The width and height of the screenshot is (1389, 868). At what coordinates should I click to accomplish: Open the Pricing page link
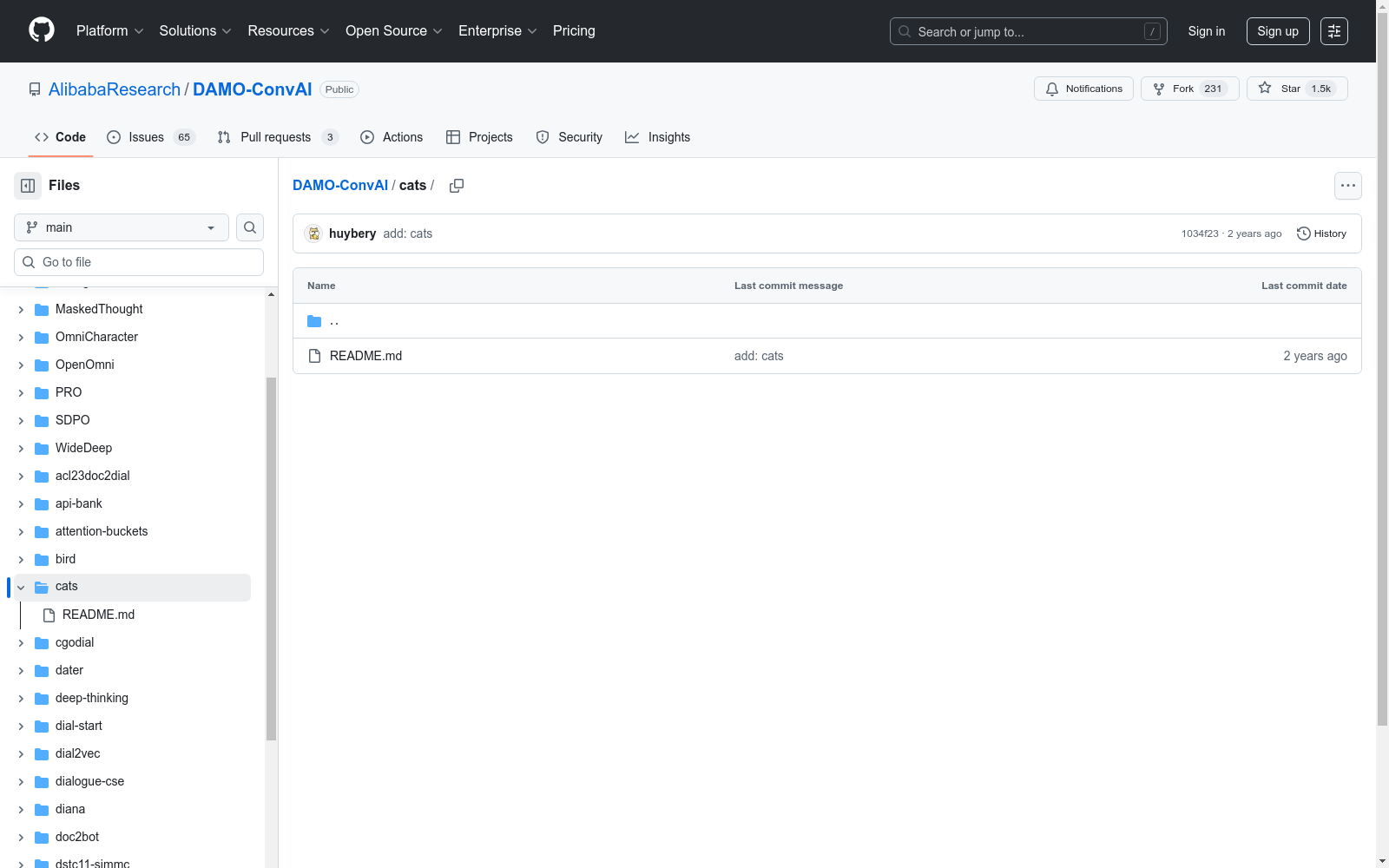pyautogui.click(x=574, y=31)
